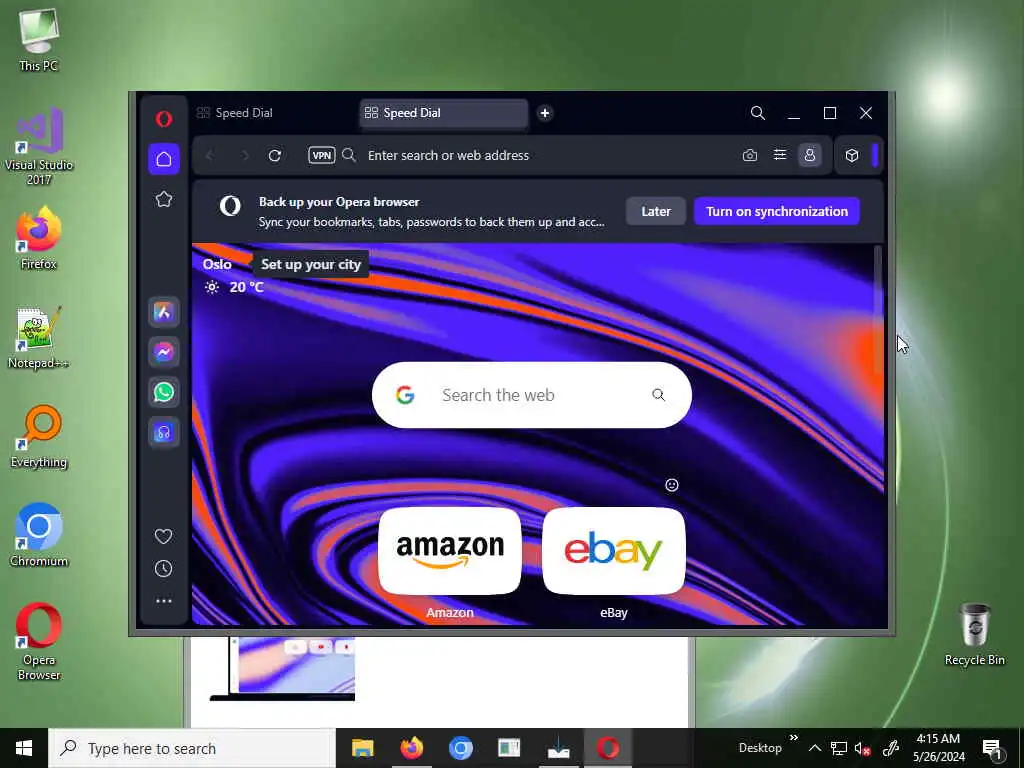This screenshot has width=1024, height=768.
Task: Select the second Speed Dial tab
Action: click(x=444, y=113)
